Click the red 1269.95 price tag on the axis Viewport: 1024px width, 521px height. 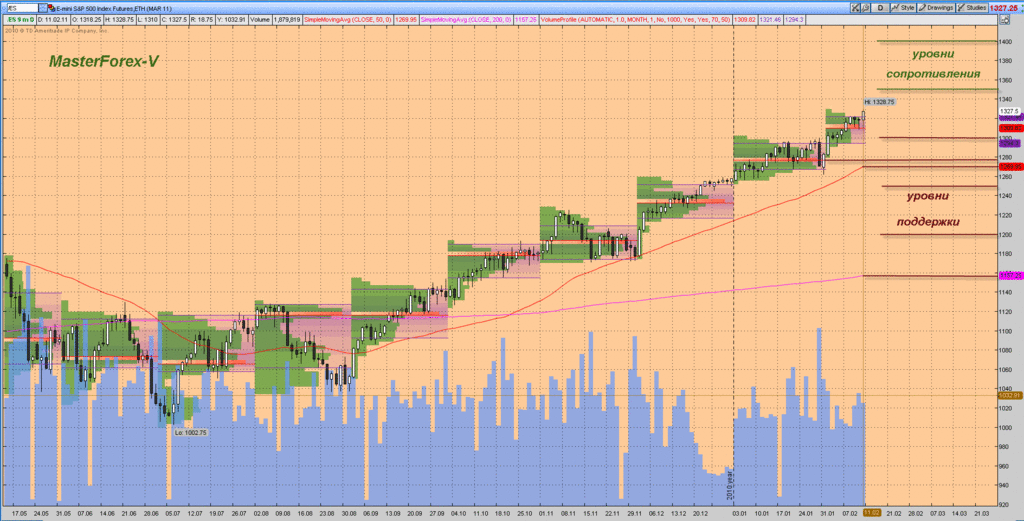coord(1010,167)
